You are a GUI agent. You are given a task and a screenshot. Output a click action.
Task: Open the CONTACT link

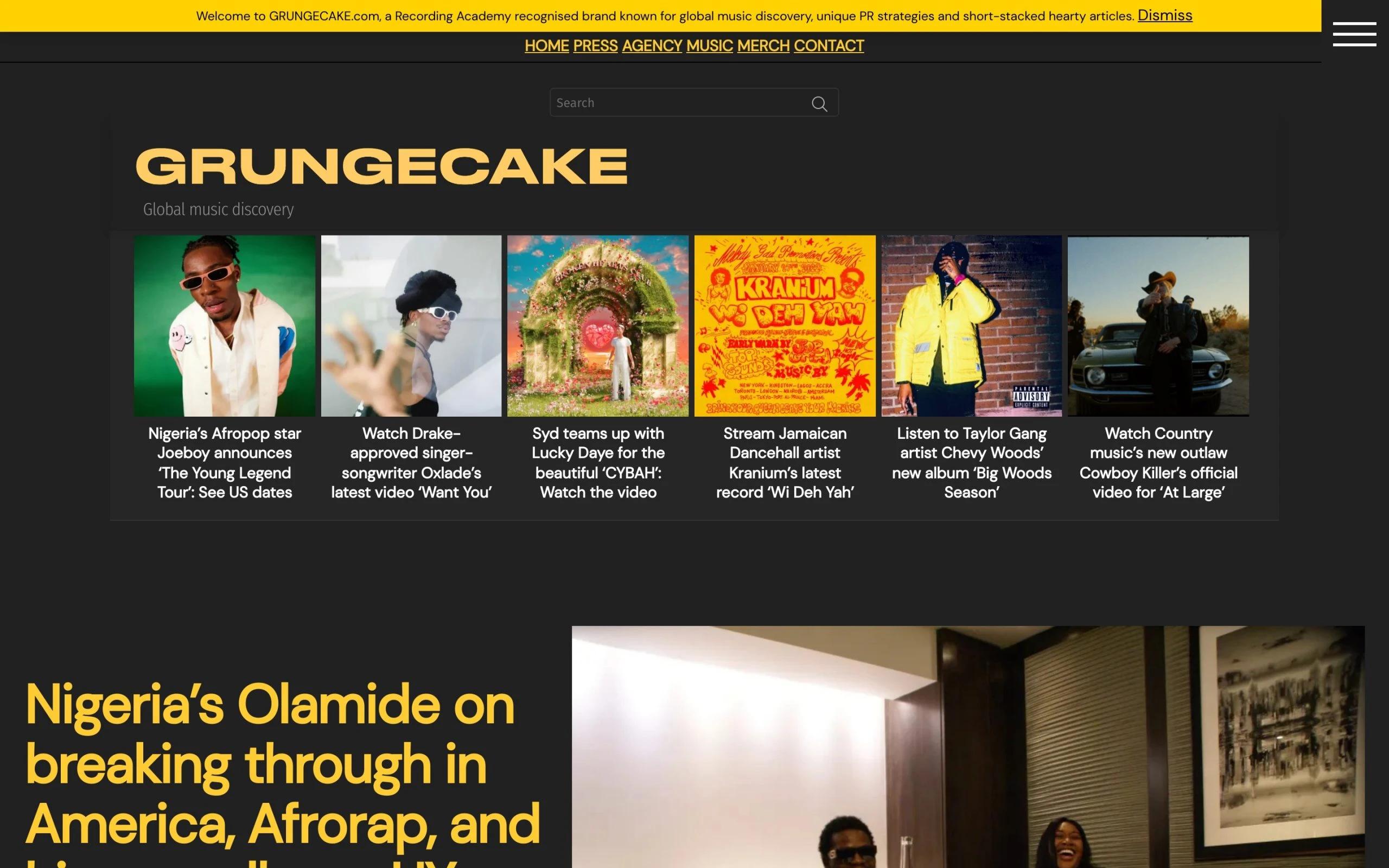click(829, 46)
